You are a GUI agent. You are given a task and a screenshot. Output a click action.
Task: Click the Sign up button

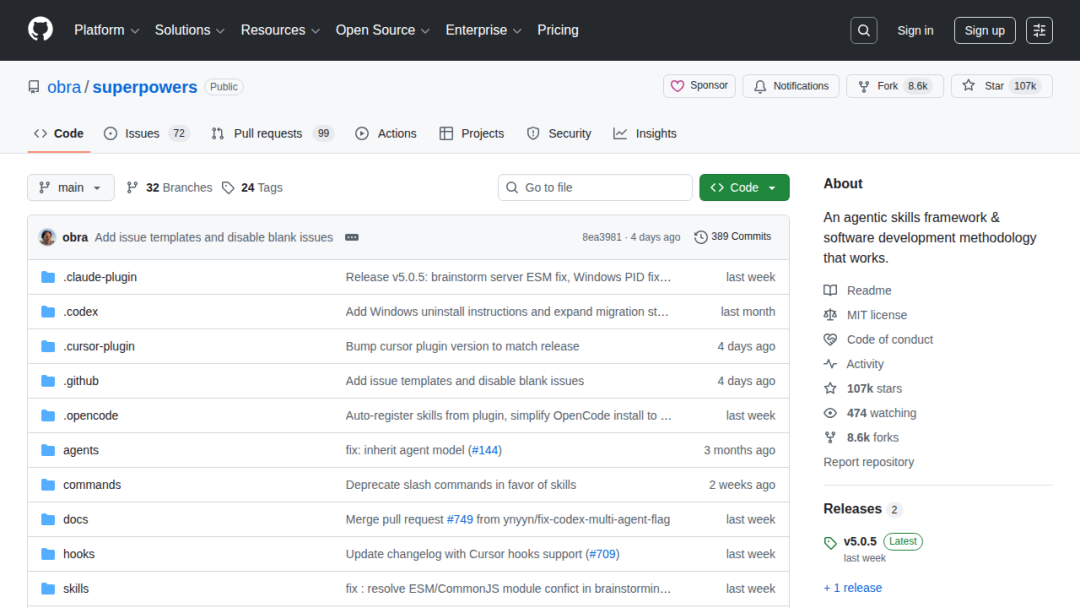[x=984, y=30]
